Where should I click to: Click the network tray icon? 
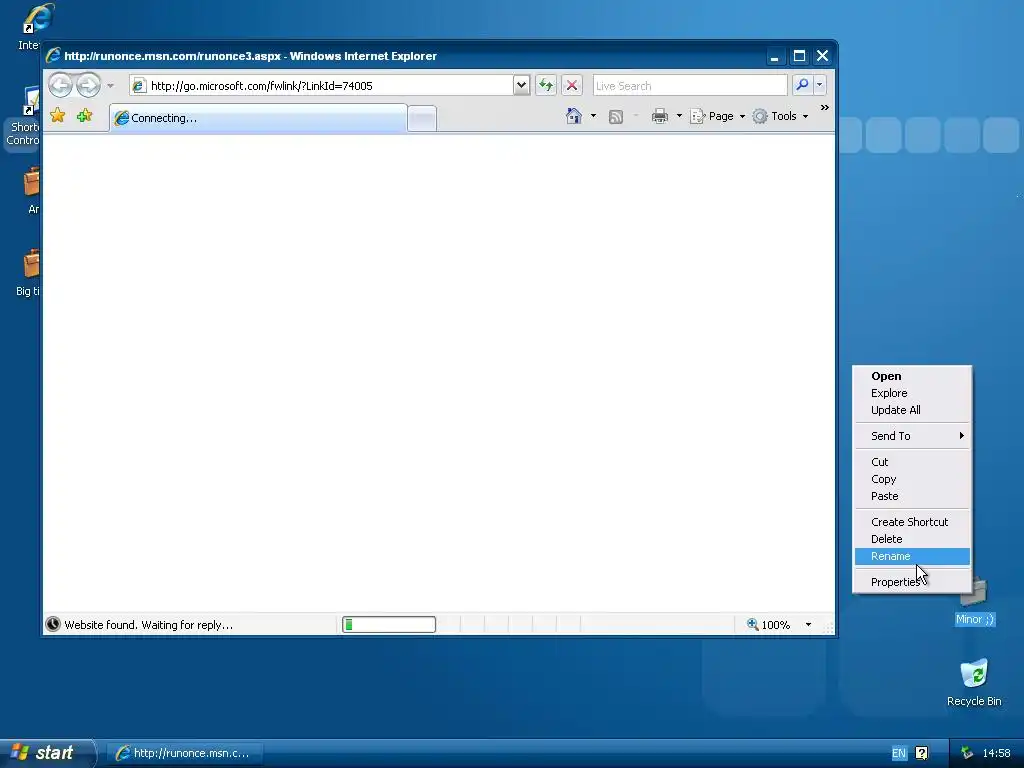(x=967, y=754)
